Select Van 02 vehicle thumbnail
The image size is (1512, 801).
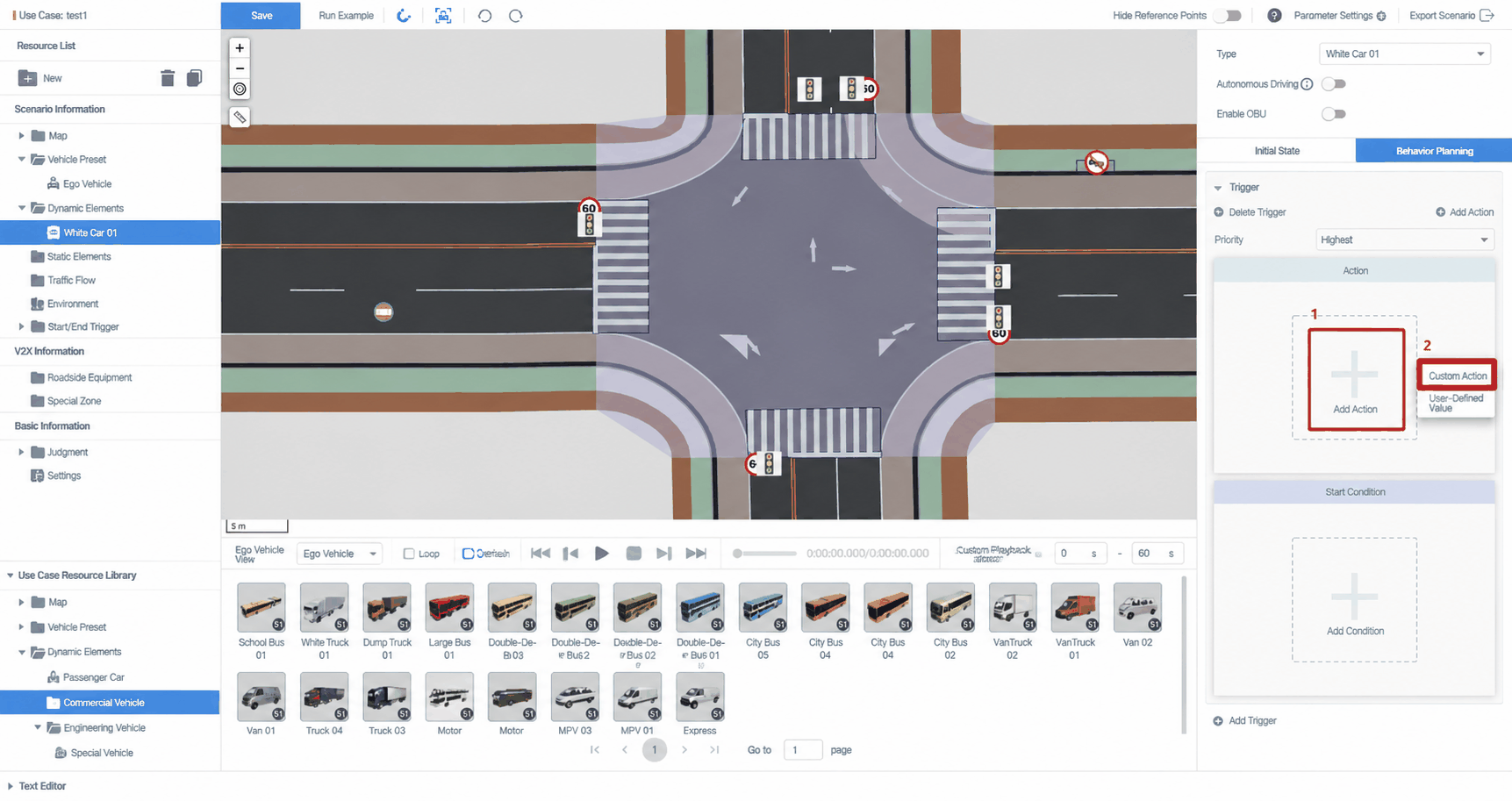tap(1137, 607)
